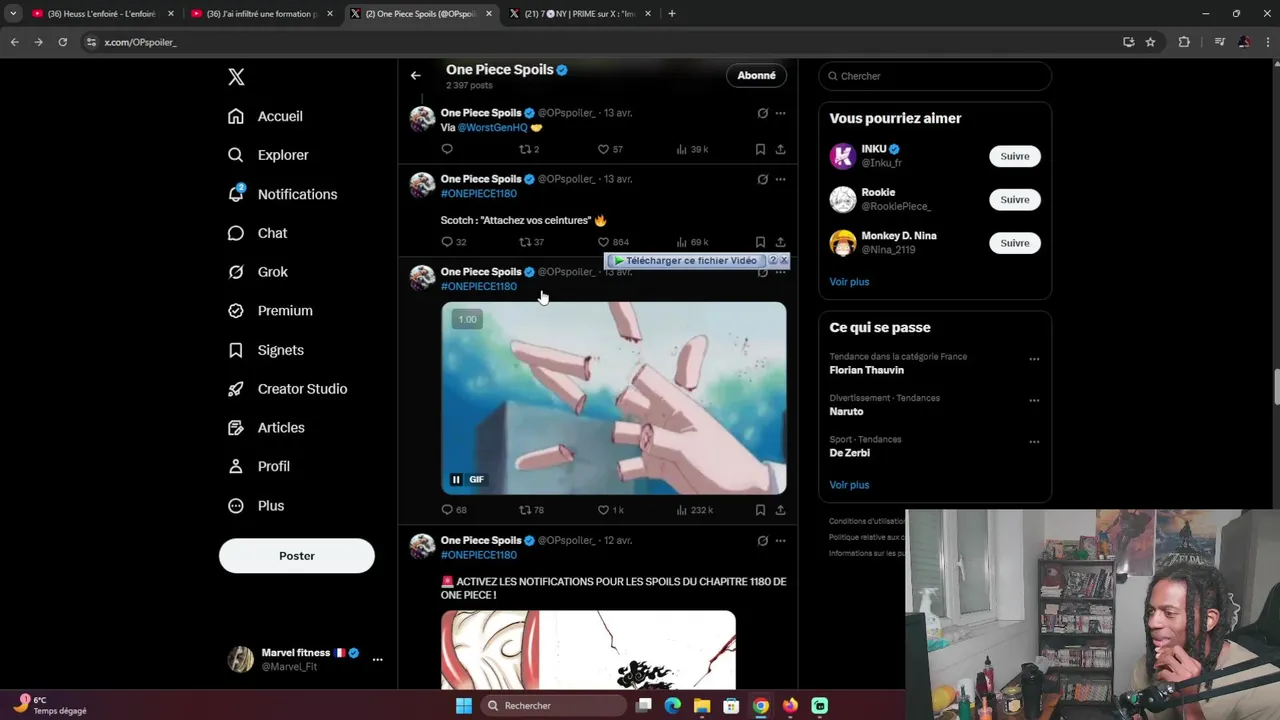Open Marvel fitness account options dots
The height and width of the screenshot is (720, 1280).
(x=377, y=660)
